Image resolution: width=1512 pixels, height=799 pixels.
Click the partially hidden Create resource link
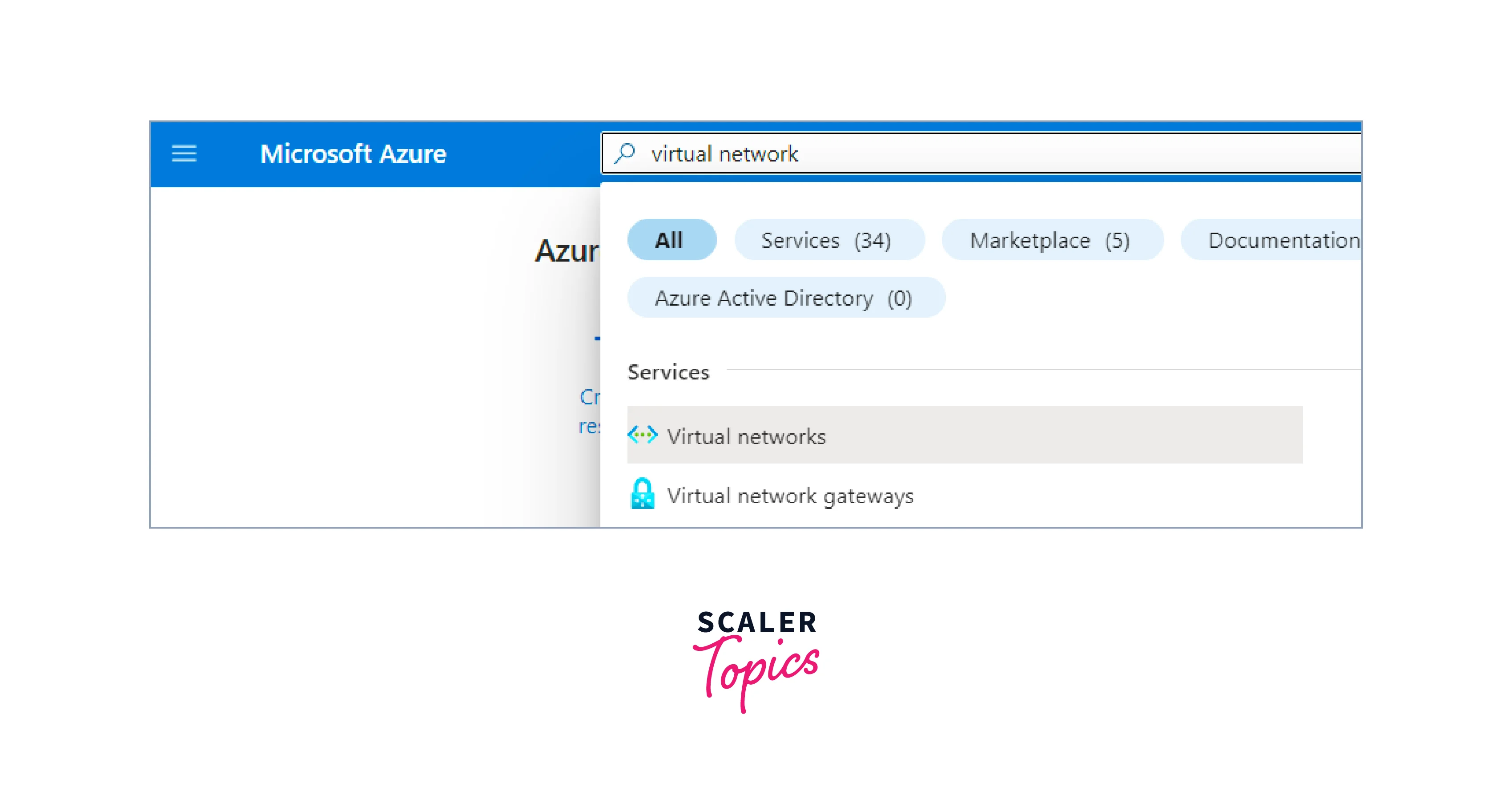589,411
